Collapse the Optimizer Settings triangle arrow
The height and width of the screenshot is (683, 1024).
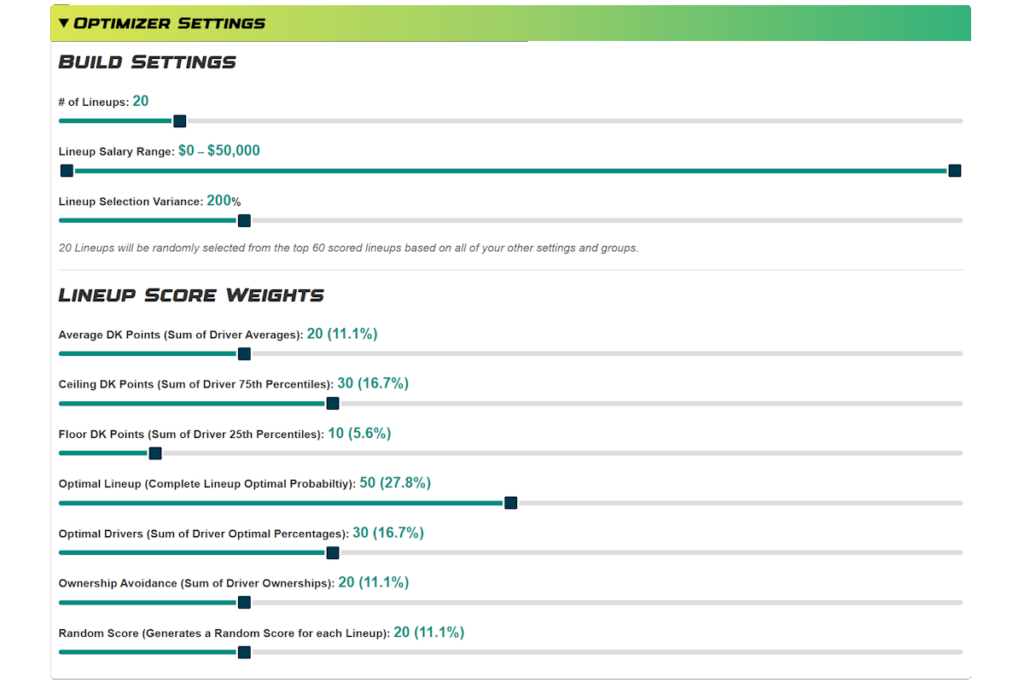pyautogui.click(x=64, y=23)
